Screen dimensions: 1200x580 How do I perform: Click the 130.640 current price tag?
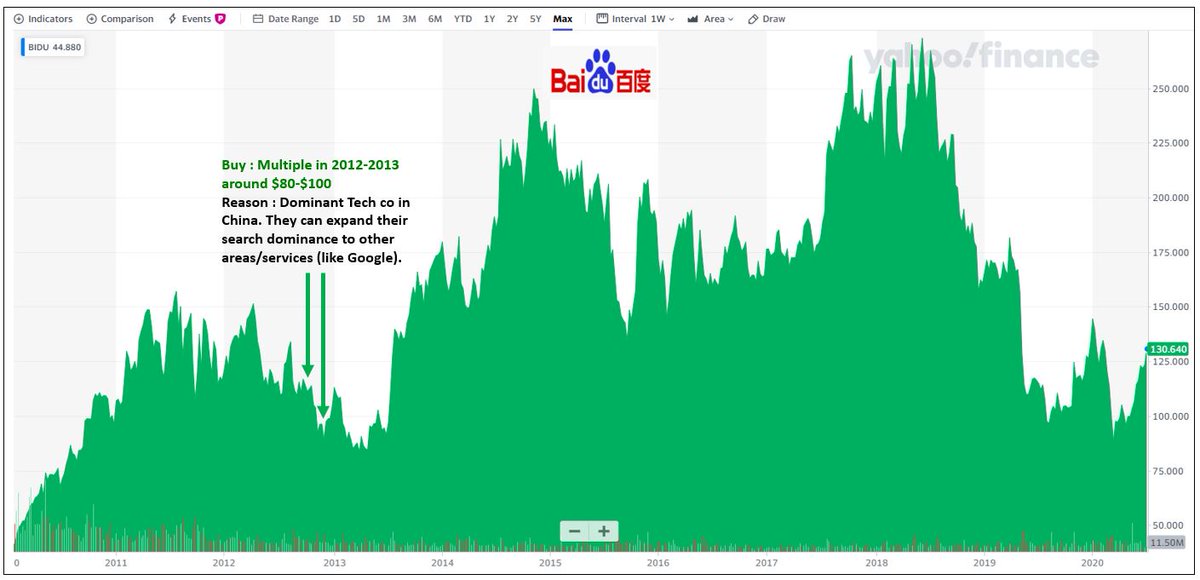point(1168,349)
